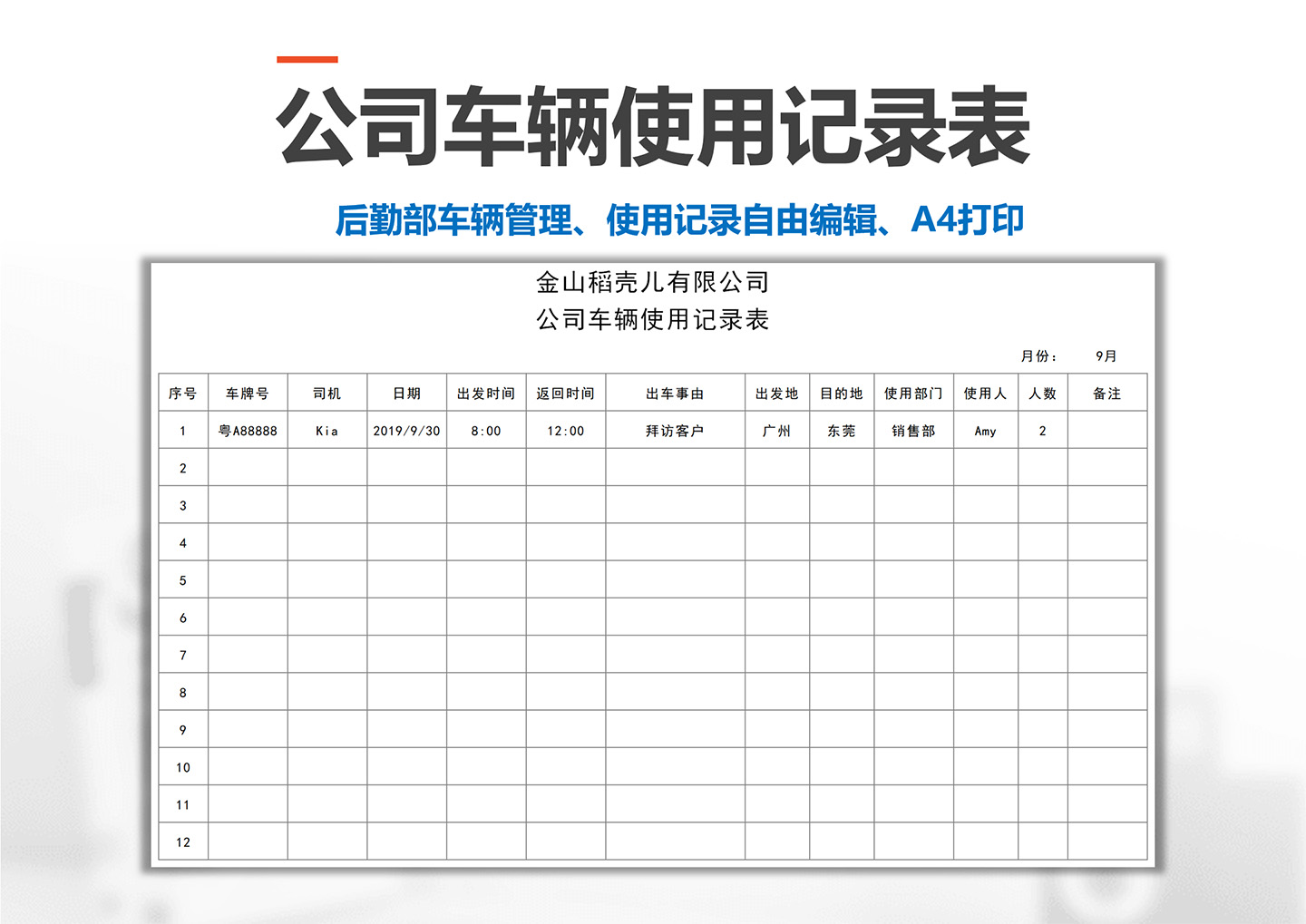The width and height of the screenshot is (1306, 924).
Task: Click the user cell showing Amy
Action: click(x=985, y=431)
